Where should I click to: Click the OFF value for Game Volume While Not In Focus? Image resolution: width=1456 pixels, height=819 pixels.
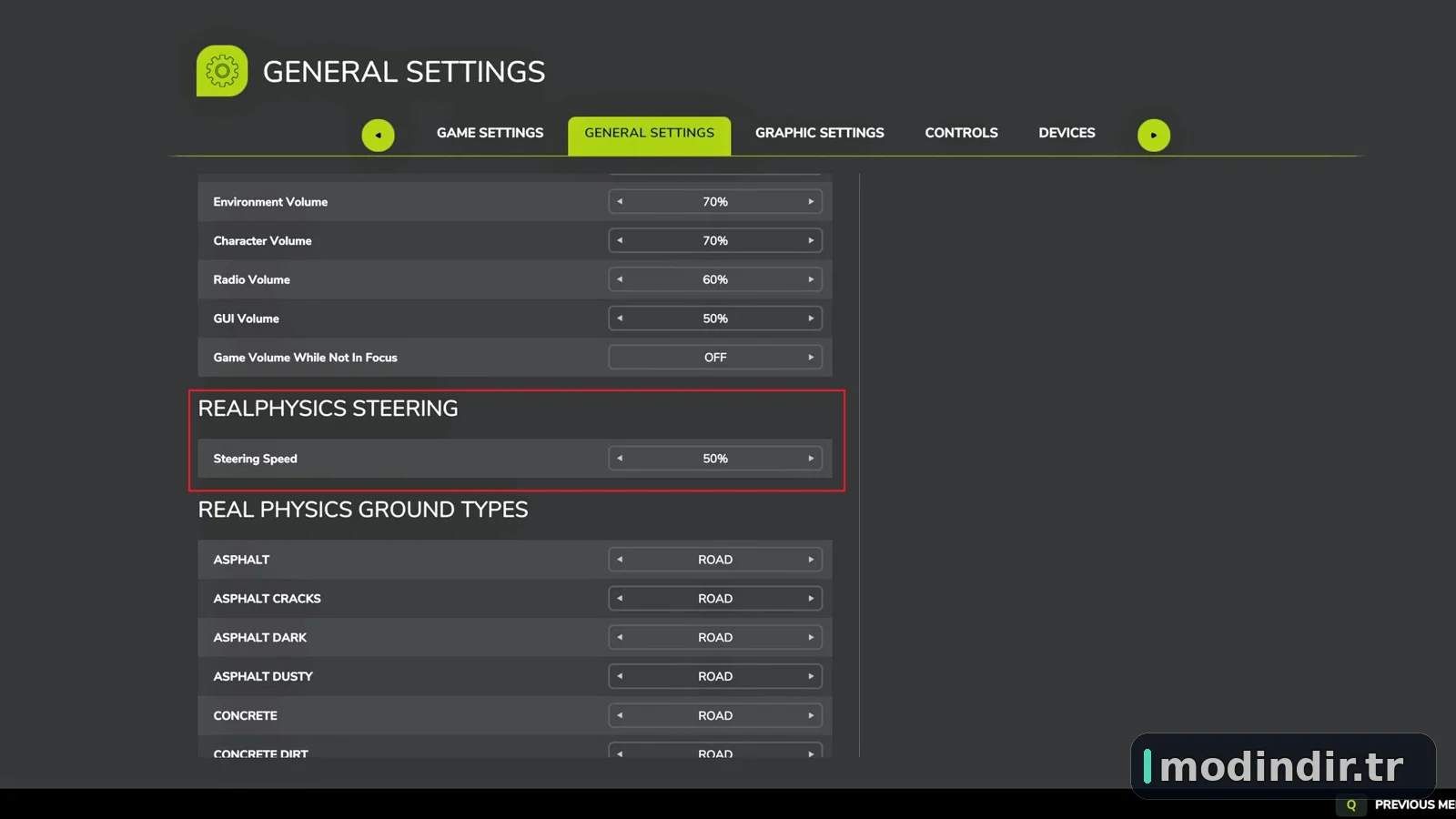pos(715,358)
